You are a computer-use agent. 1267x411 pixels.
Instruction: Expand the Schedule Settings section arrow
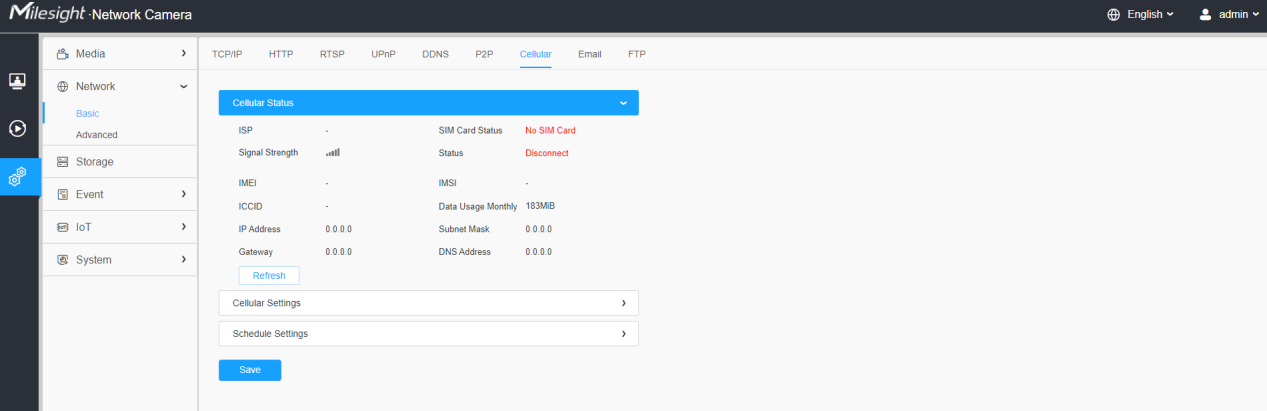[x=623, y=334]
